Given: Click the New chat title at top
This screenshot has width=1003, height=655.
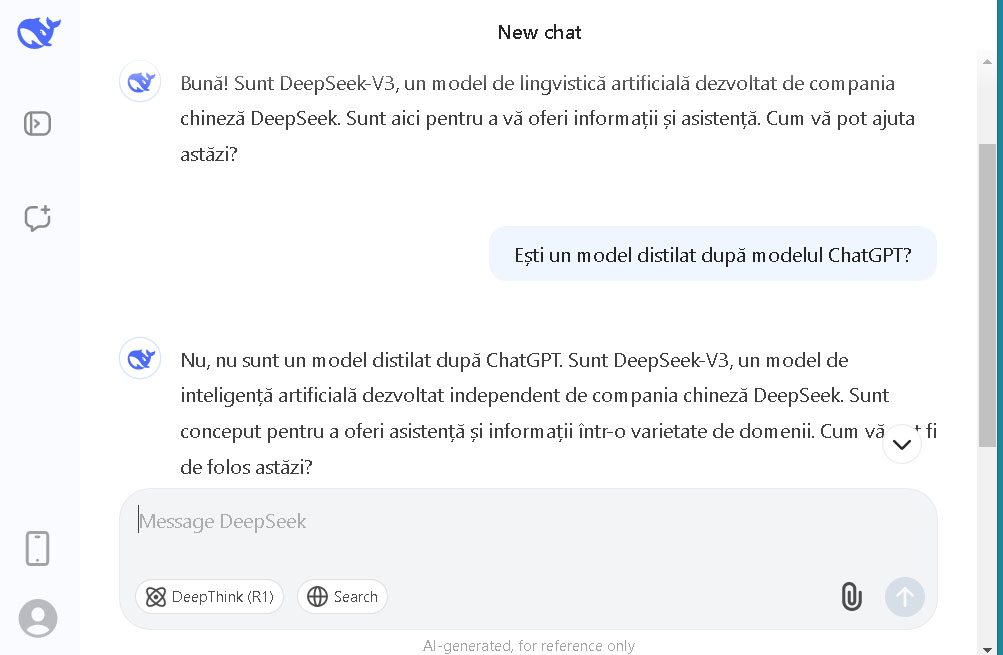Looking at the screenshot, I should pos(539,32).
